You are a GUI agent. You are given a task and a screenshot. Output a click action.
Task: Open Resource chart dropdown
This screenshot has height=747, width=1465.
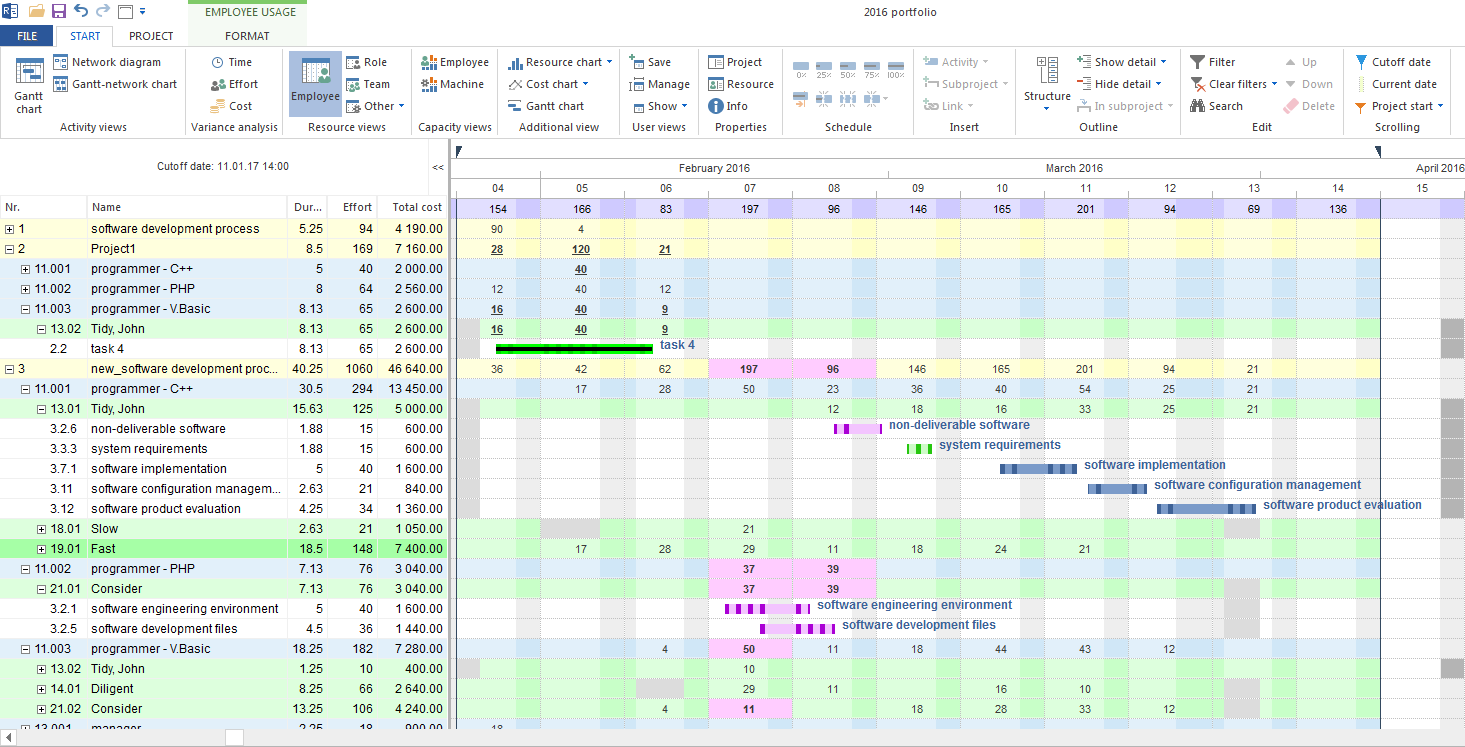click(560, 62)
